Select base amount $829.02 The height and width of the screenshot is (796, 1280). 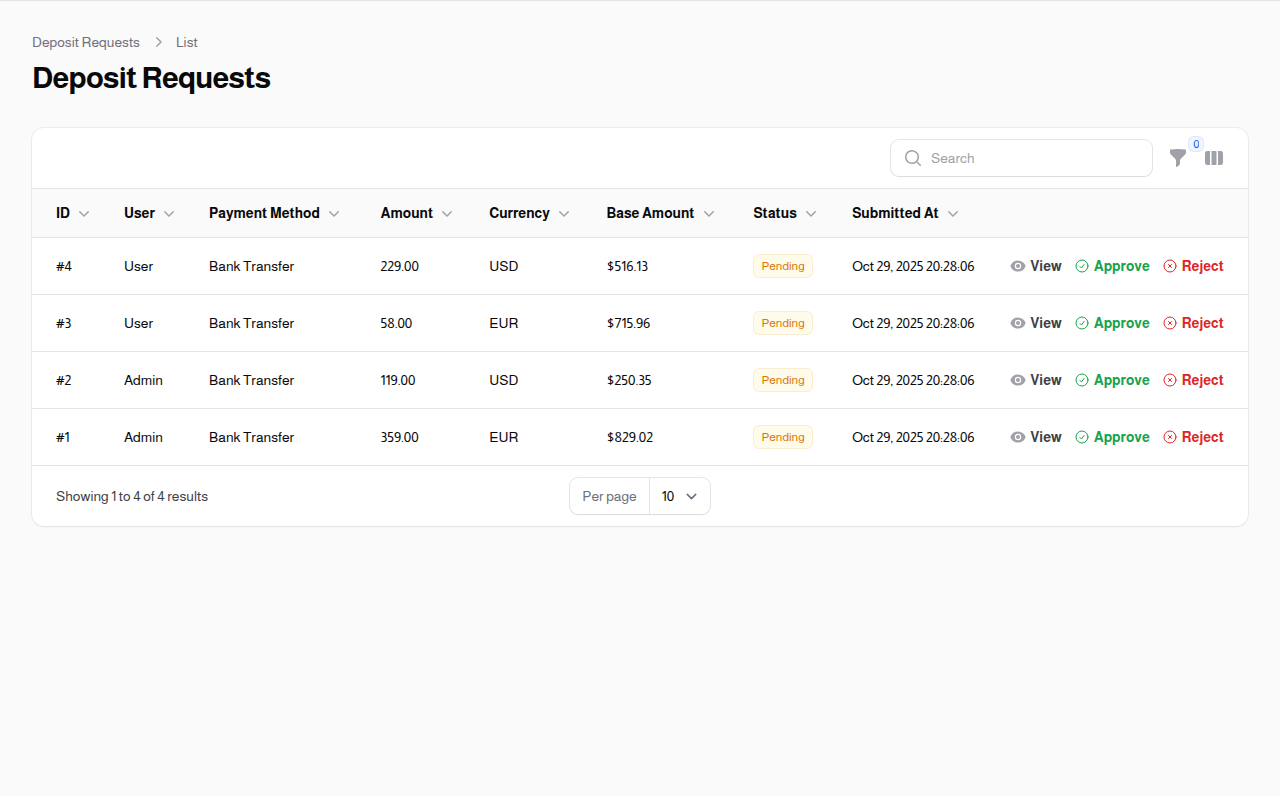click(x=630, y=437)
